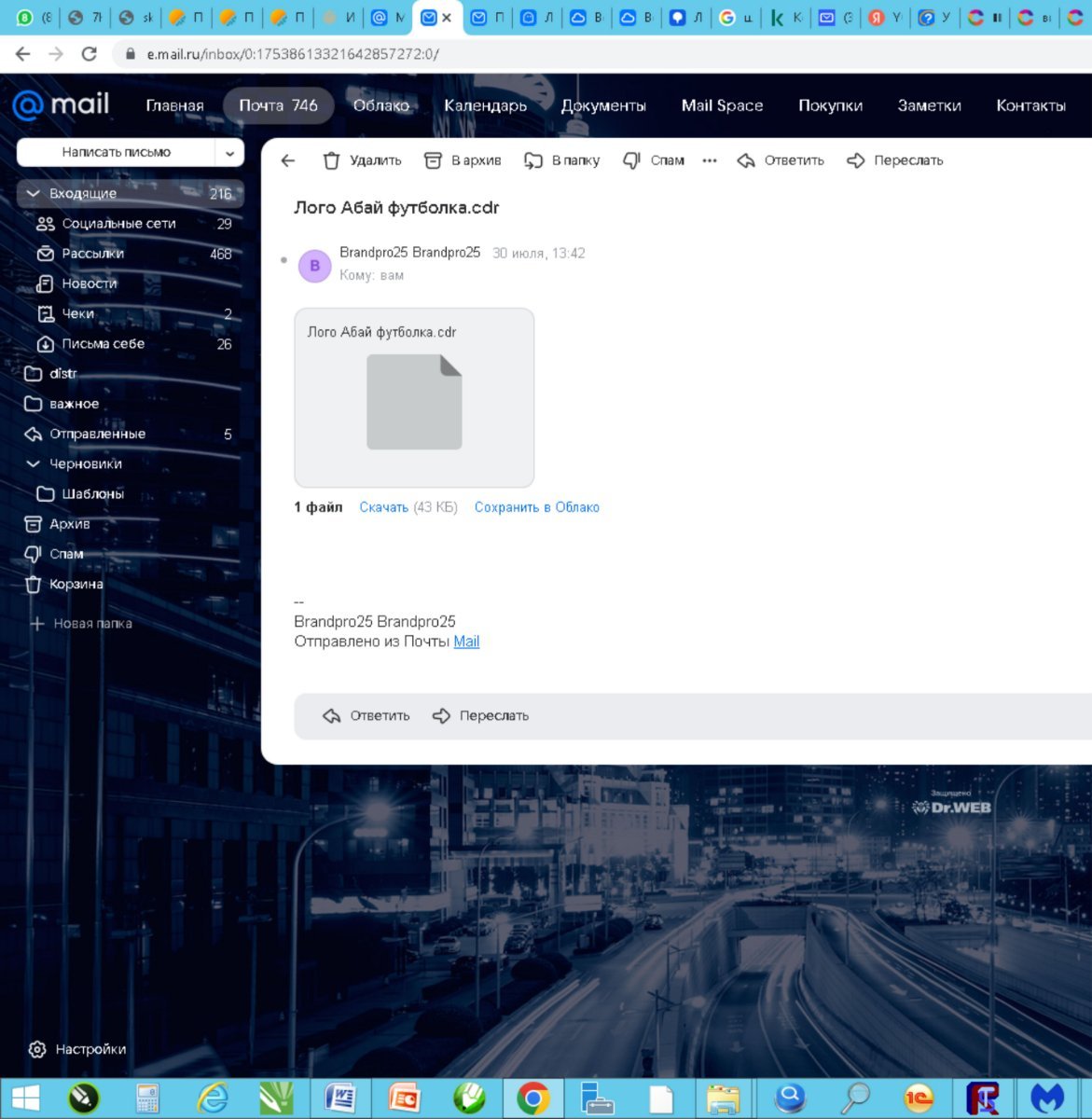Image resolution: width=1092 pixels, height=1119 pixels.
Task: Collapse the Входящие folder tree
Action: [x=34, y=194]
